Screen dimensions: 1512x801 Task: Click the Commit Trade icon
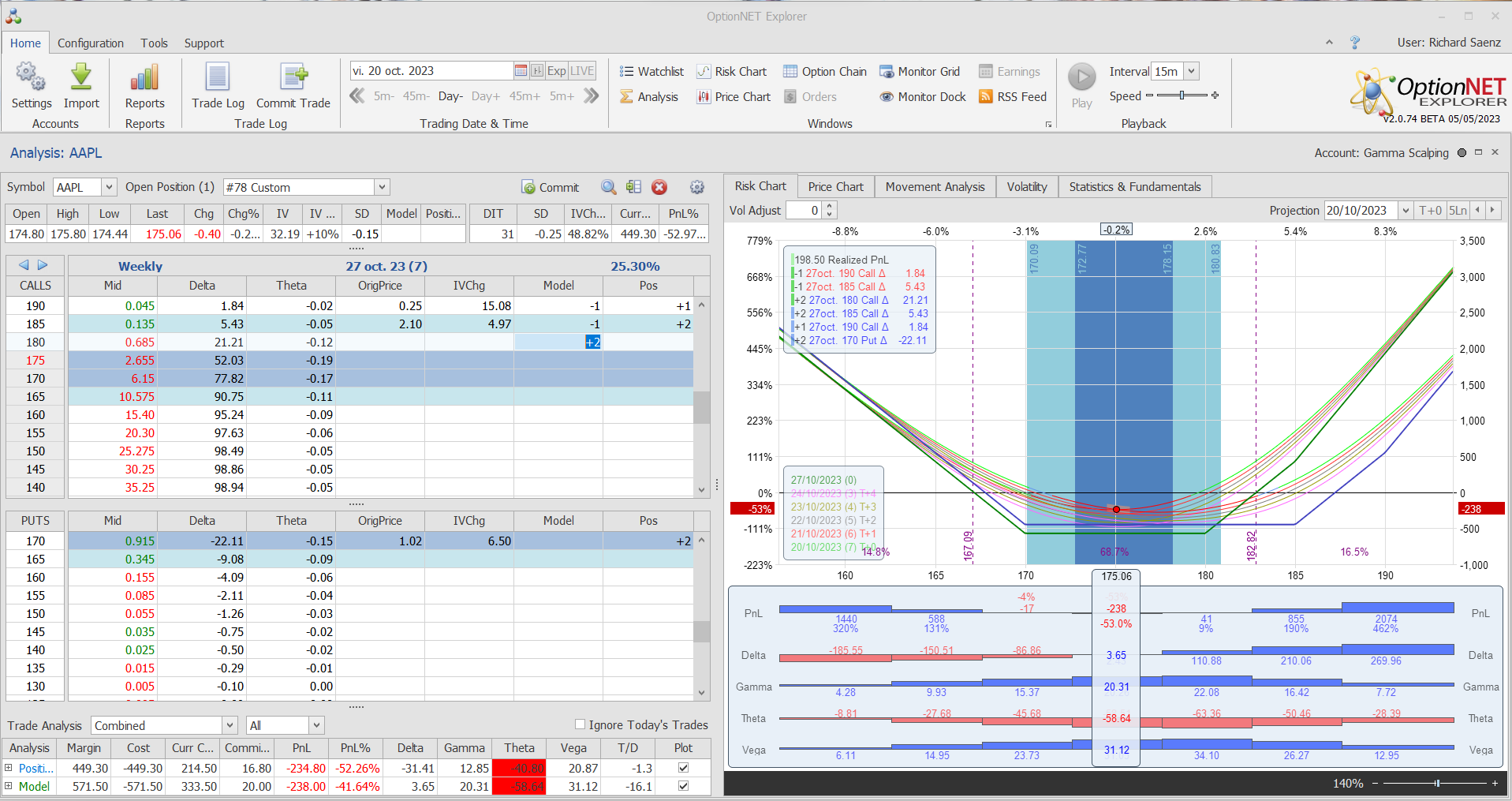click(293, 77)
